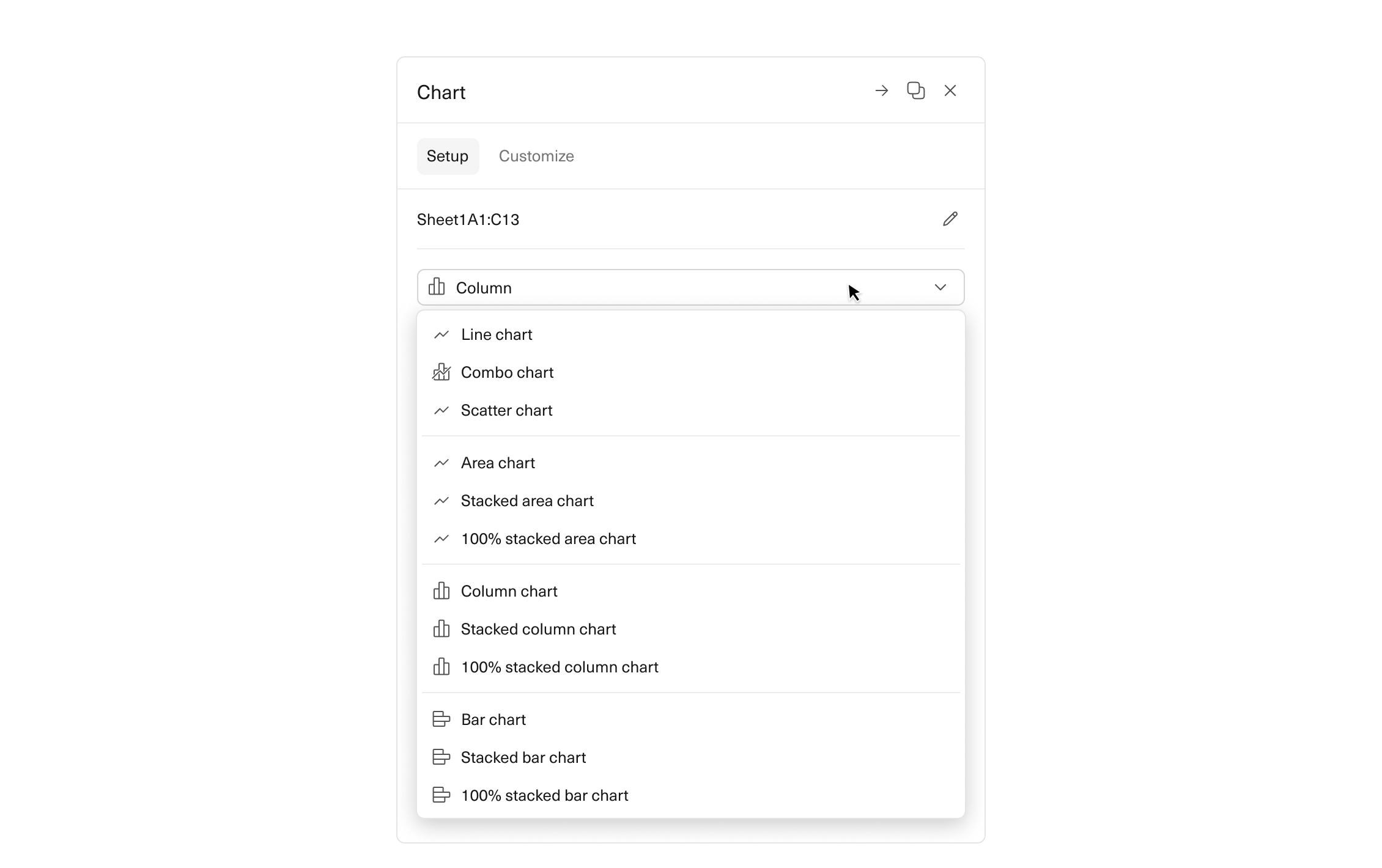Click the Bar chart icon
Screen dimensions: 1382x868
442,719
